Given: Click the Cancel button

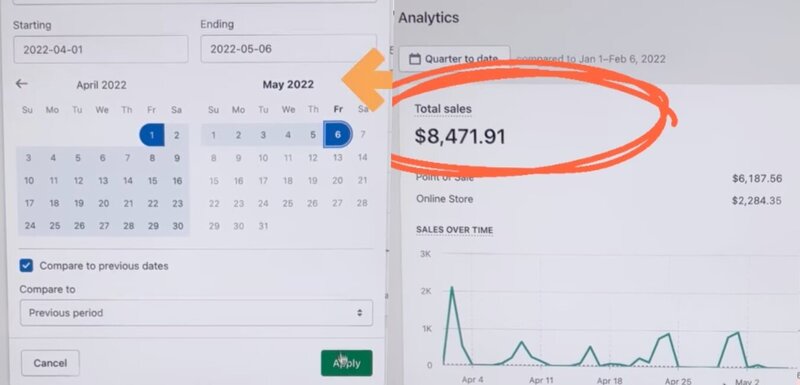Looking at the screenshot, I should pos(50,363).
